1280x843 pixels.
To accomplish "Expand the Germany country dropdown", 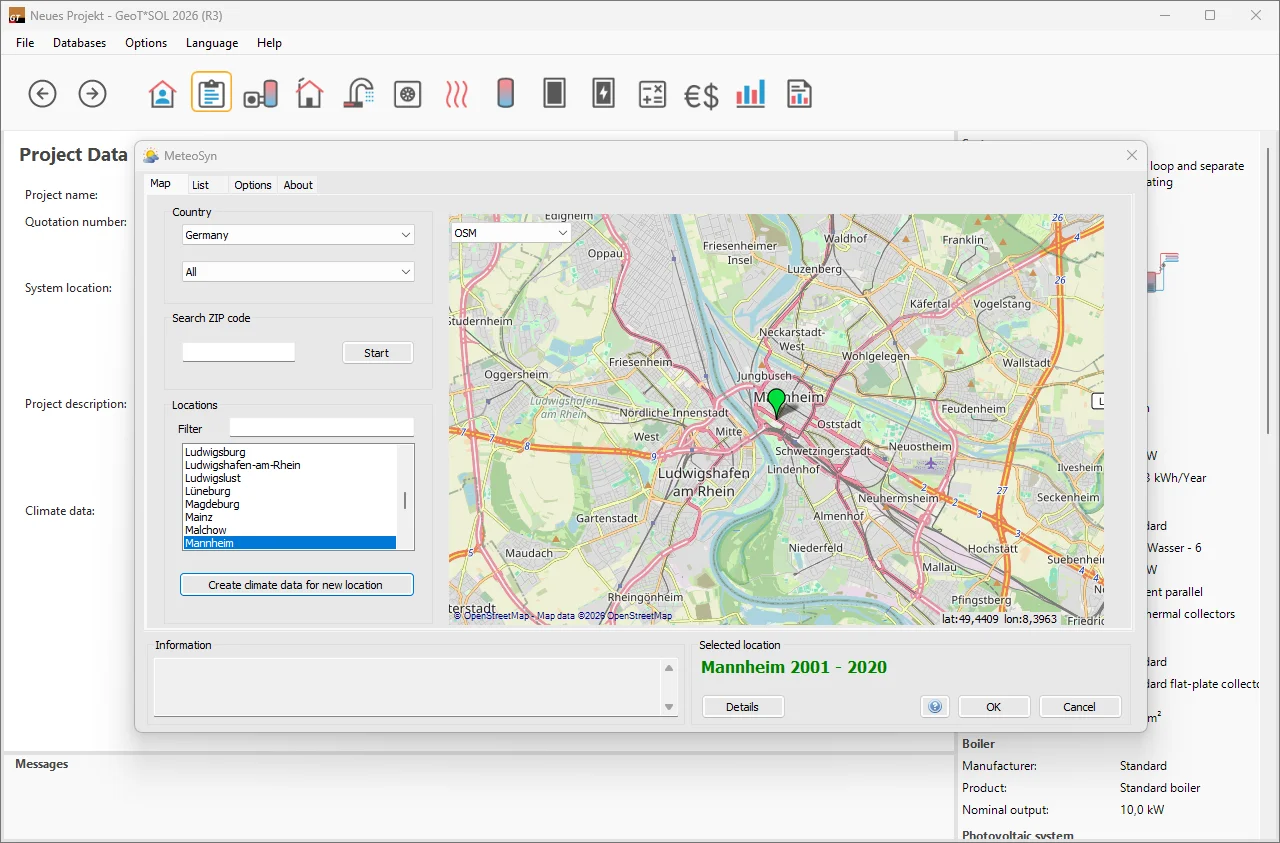I will [x=298, y=235].
